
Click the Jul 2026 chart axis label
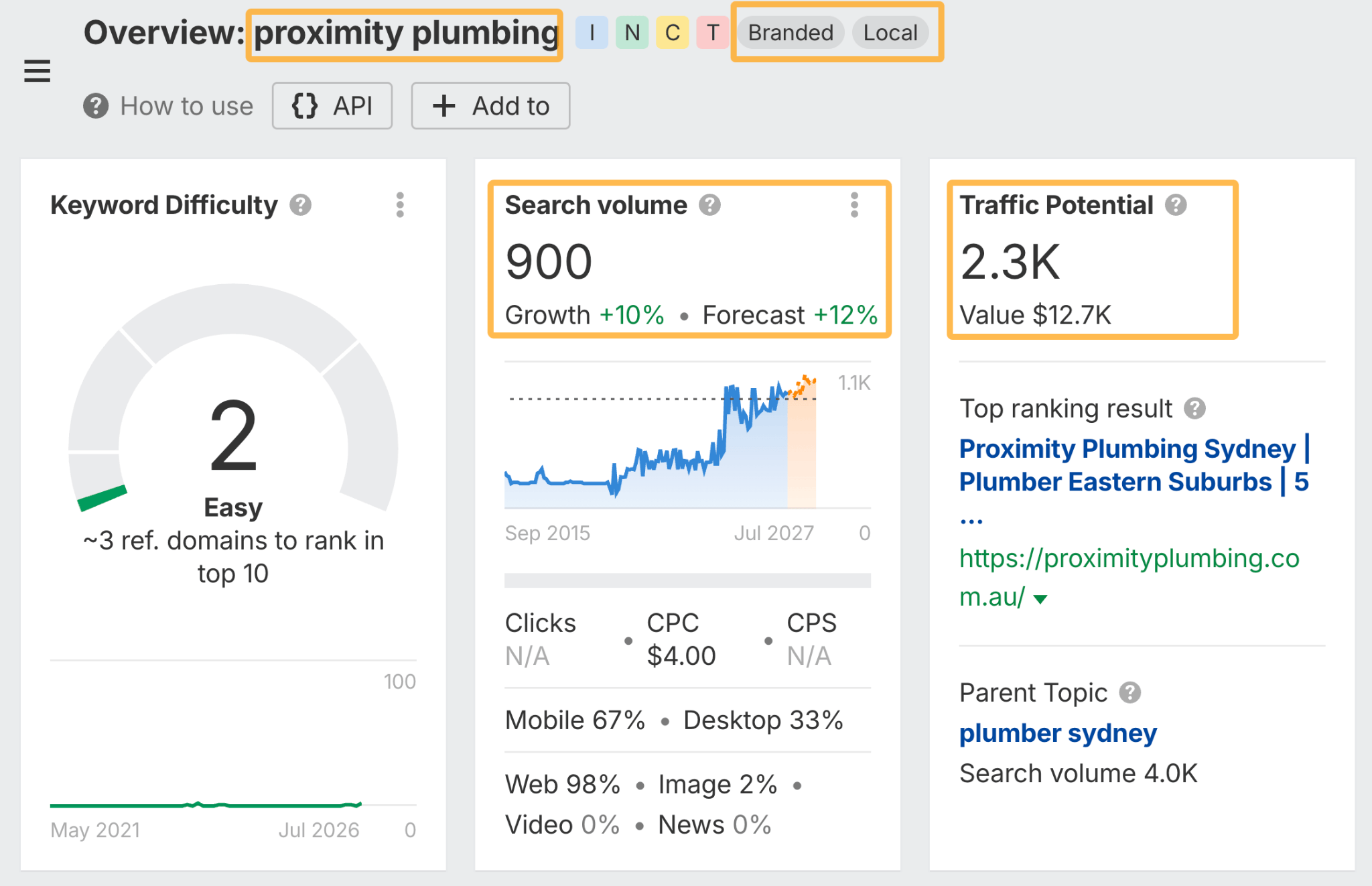(x=319, y=830)
